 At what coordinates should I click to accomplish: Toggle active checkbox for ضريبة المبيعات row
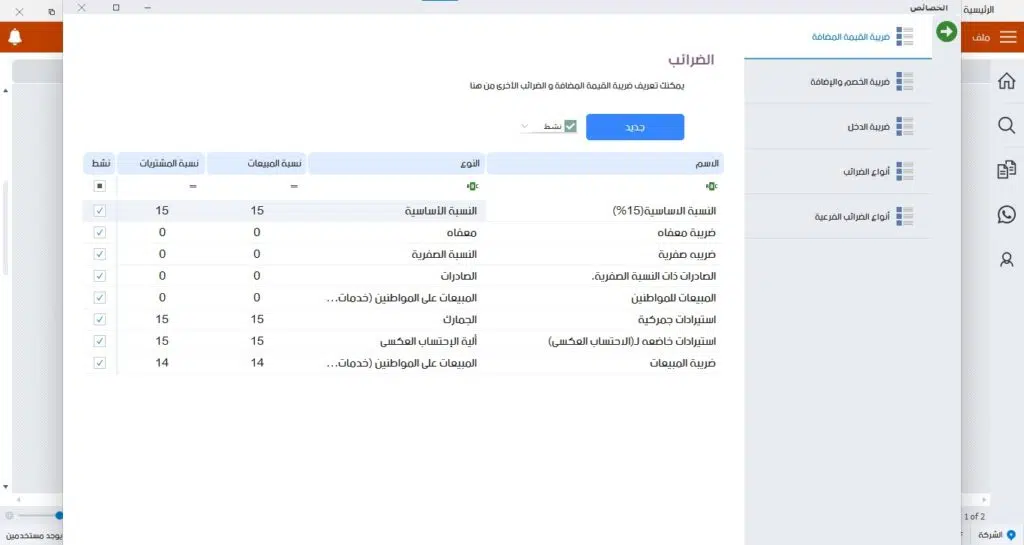pyautogui.click(x=99, y=363)
